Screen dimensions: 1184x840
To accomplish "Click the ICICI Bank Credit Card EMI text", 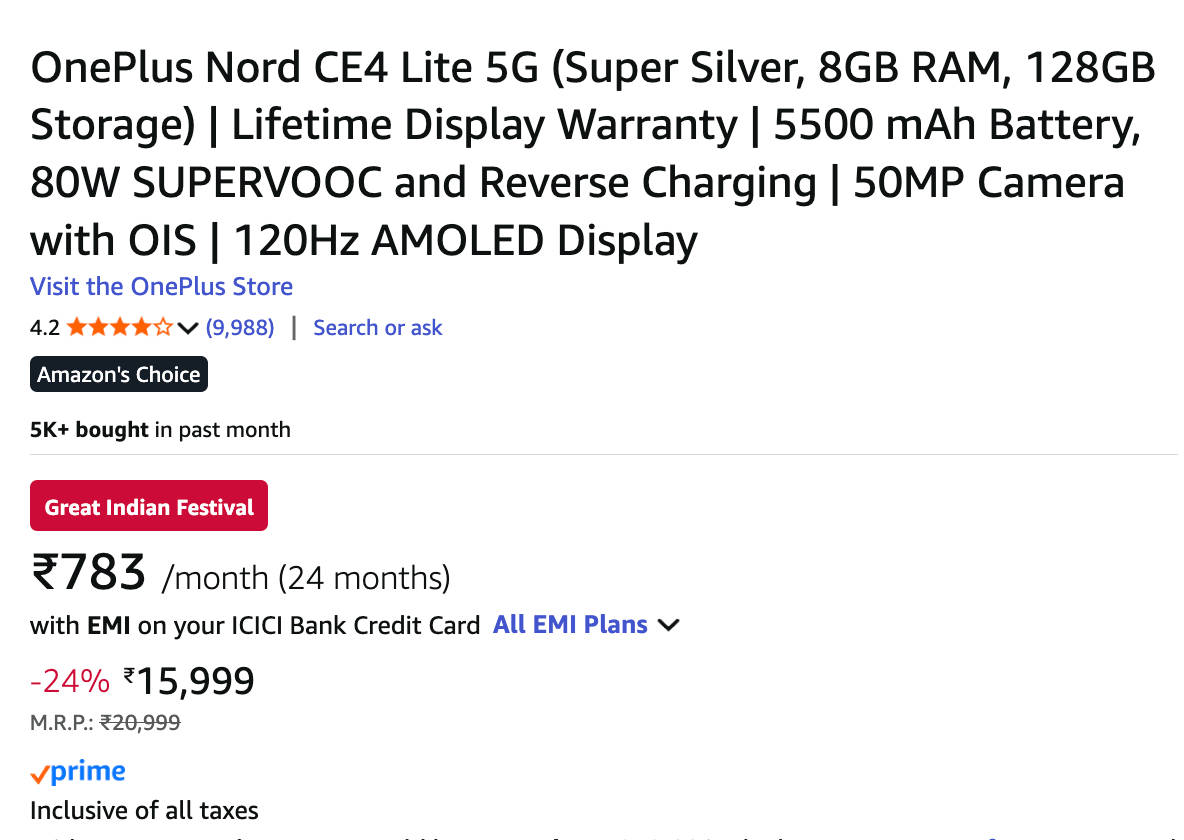I will [255, 626].
